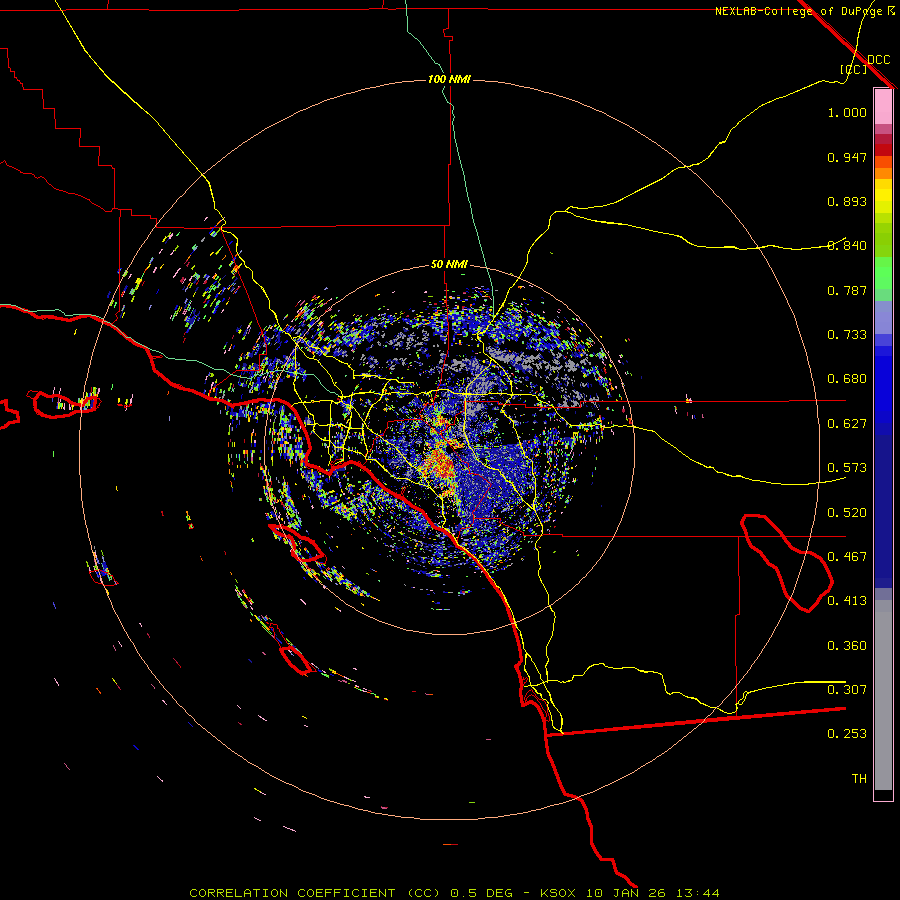Screen dimensions: 900x900
Task: Click the CORRELATION COEFFICIENT (CC) caption text
Action: click(x=315, y=893)
